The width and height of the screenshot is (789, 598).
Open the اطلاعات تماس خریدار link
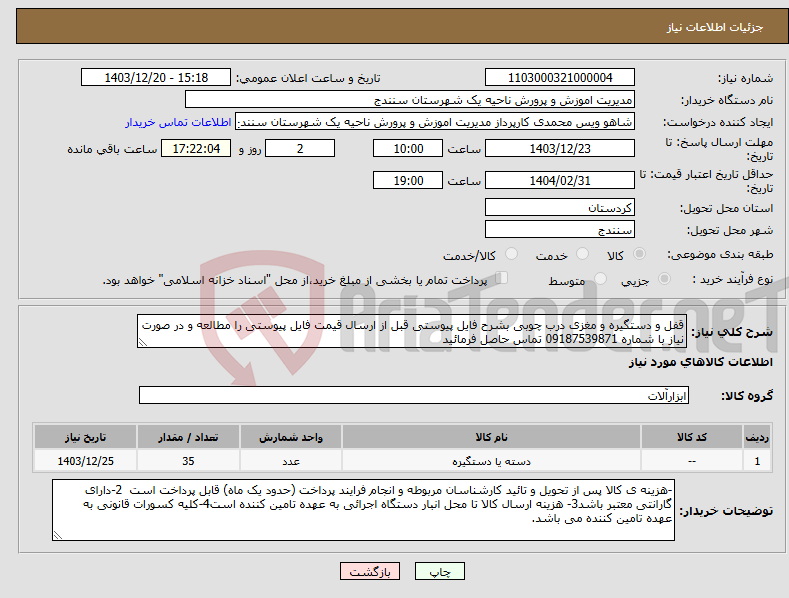click(x=178, y=122)
